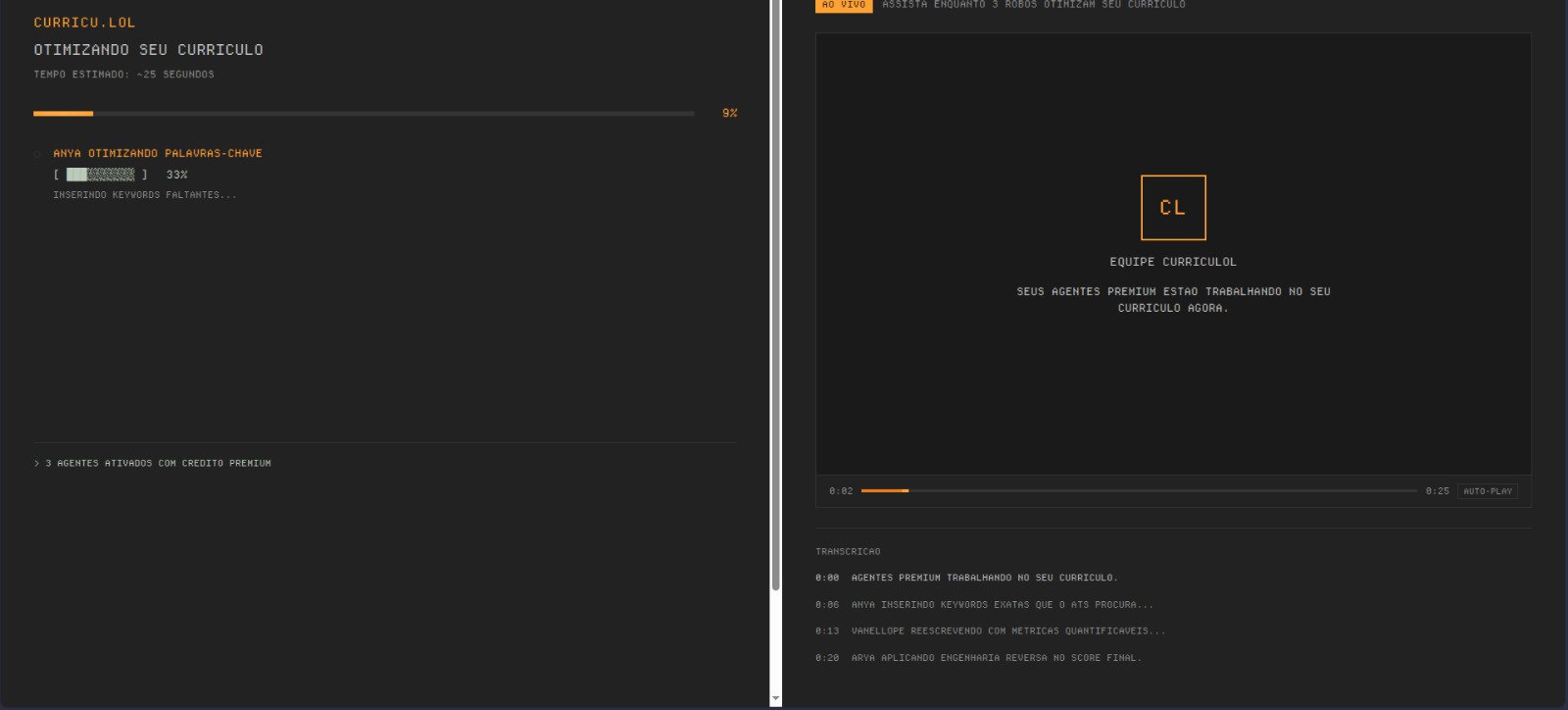This screenshot has height=710, width=1568.
Task: Click the 9% overall progress value
Action: tap(729, 114)
